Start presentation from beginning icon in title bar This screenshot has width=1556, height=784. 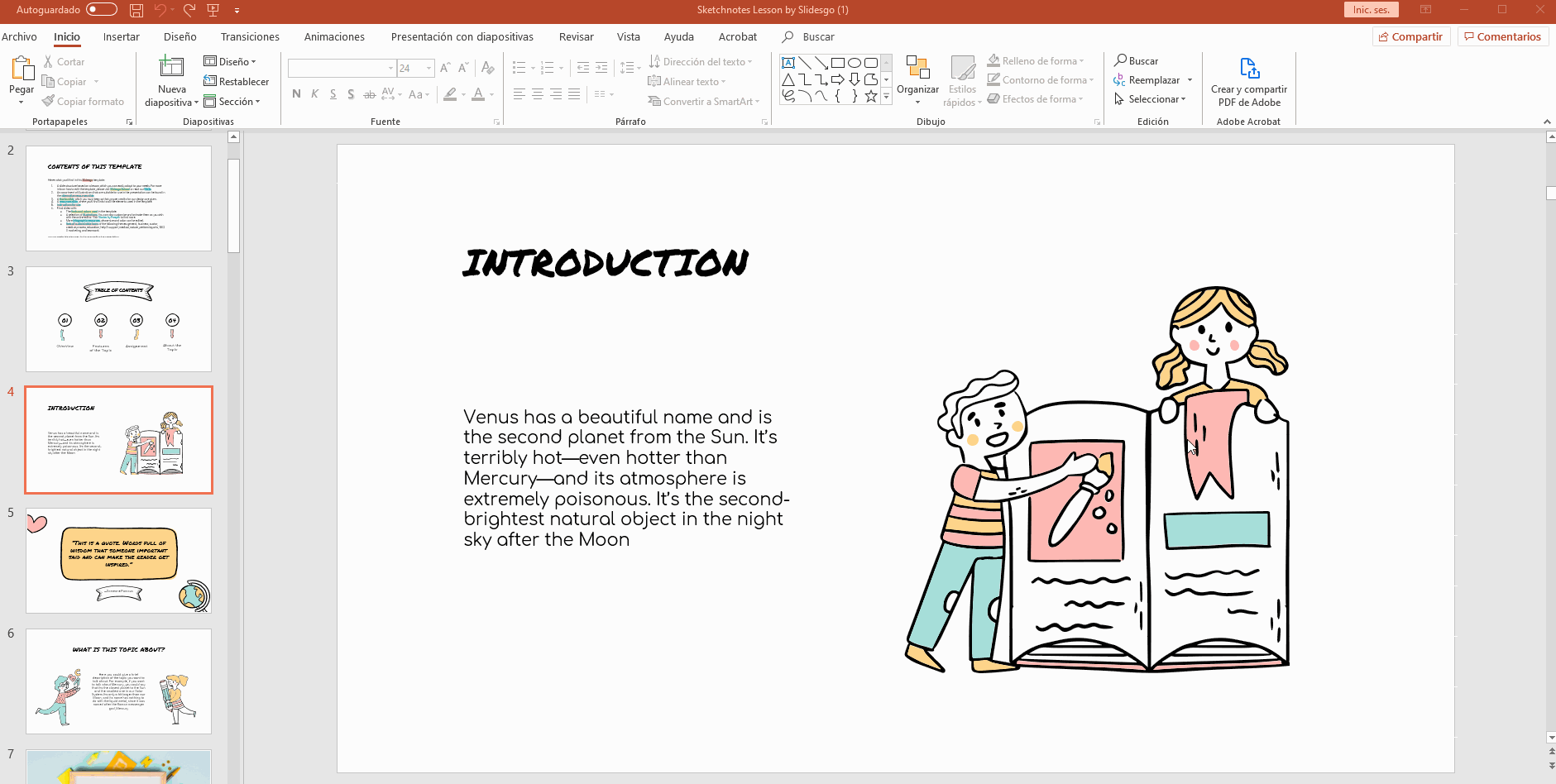click(x=213, y=10)
